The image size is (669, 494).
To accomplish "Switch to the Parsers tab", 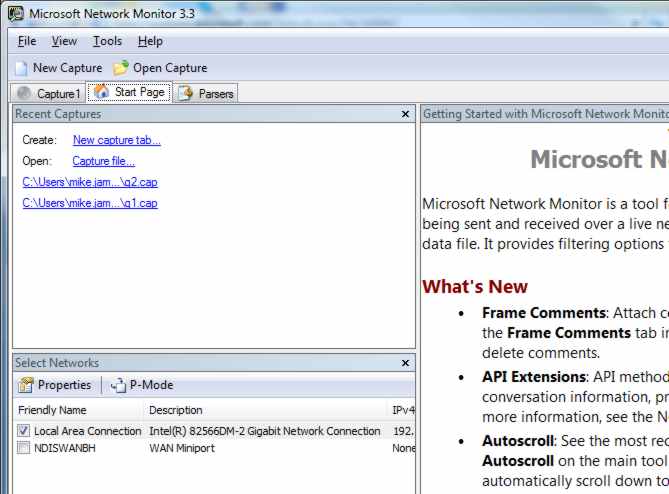I will (x=205, y=93).
